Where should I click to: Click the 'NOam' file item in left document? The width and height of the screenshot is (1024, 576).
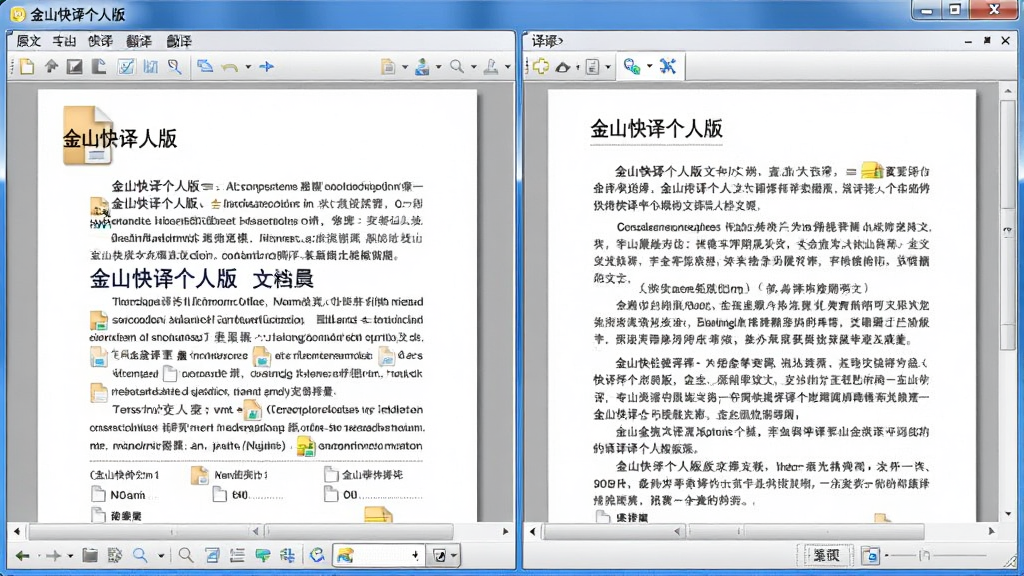(x=119, y=495)
